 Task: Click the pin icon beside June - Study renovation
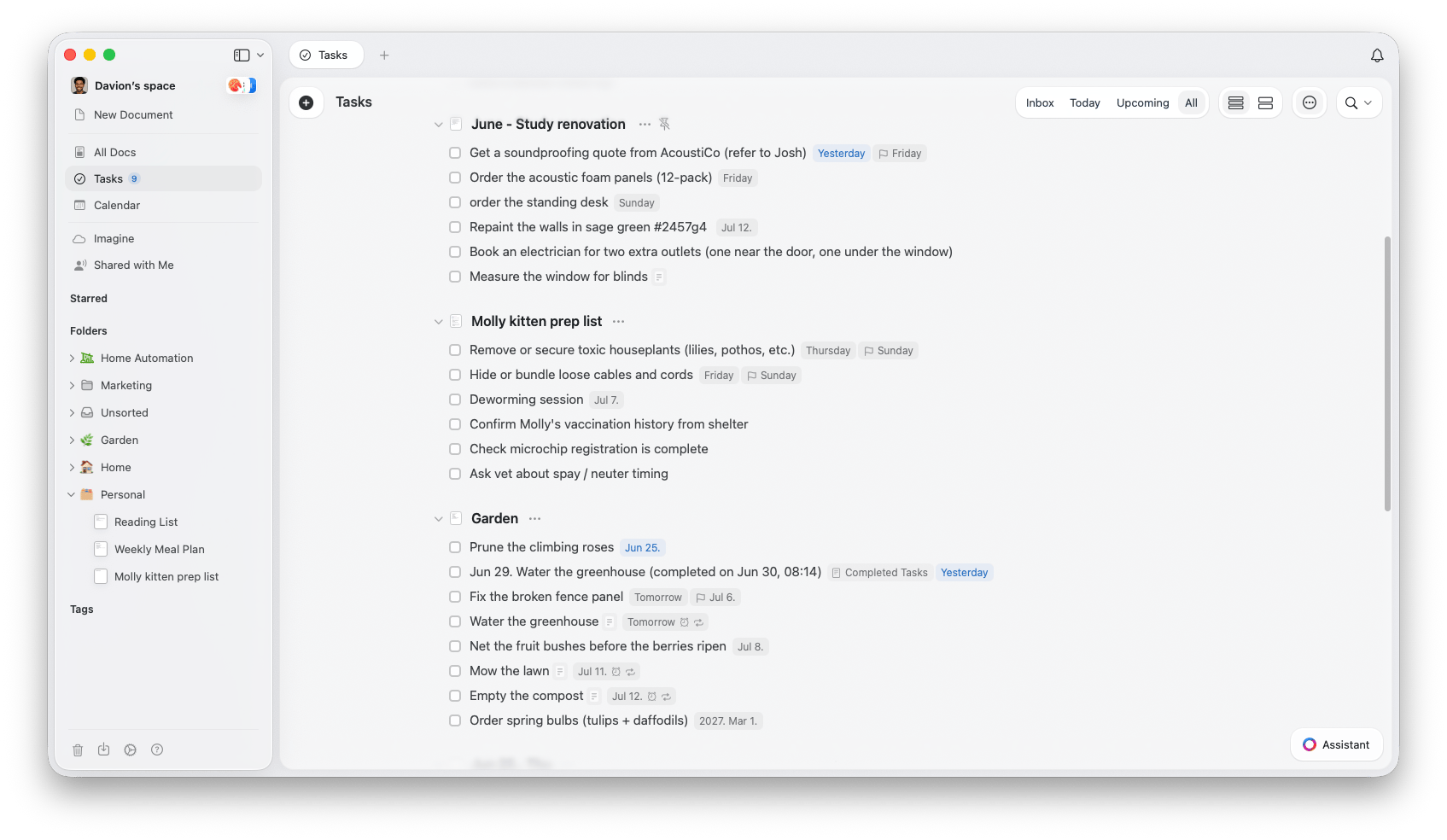665,125
